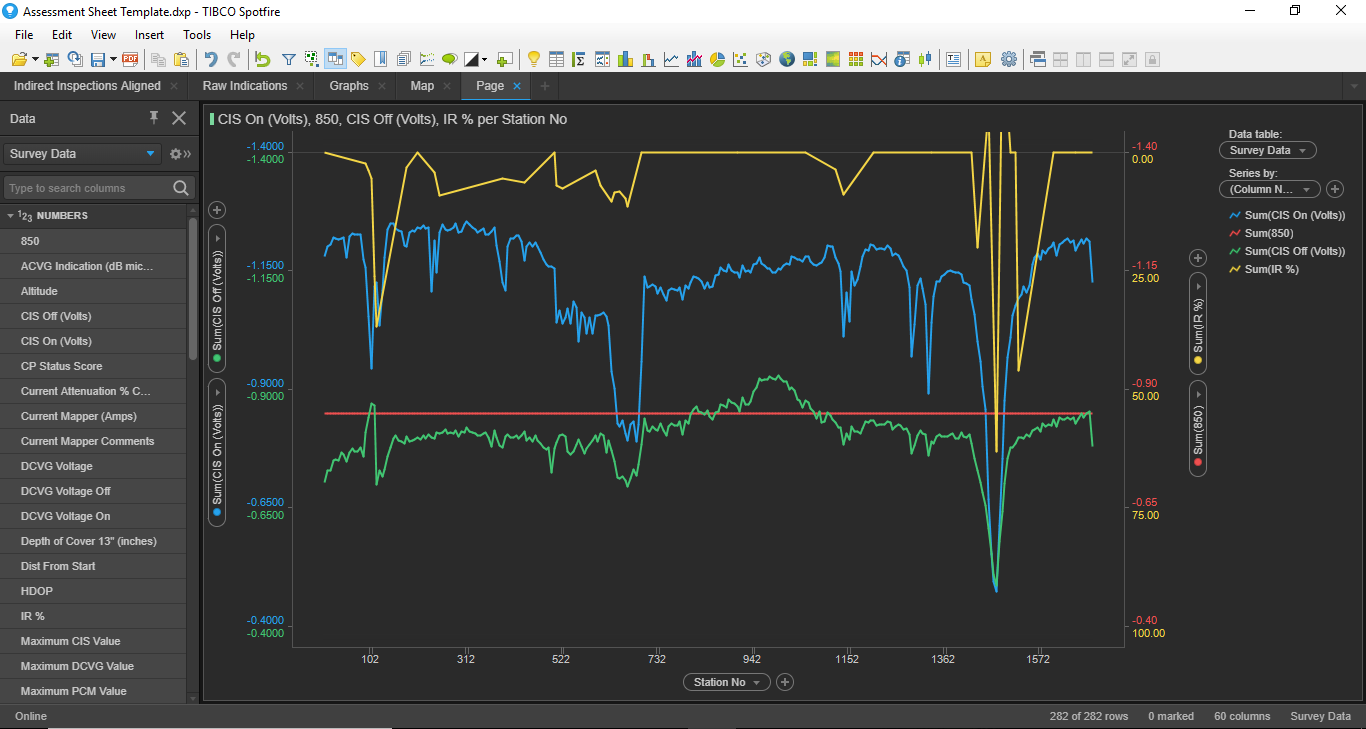Image resolution: width=1366 pixels, height=729 pixels.
Task: Click the Export to PDF icon
Action: coord(130,59)
